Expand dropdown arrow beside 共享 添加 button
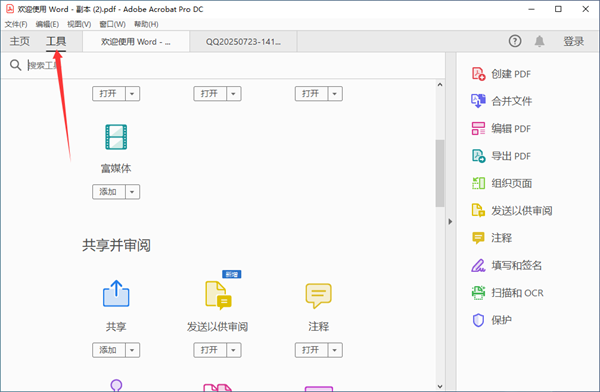Image resolution: width=600 pixels, height=392 pixels. [132, 350]
